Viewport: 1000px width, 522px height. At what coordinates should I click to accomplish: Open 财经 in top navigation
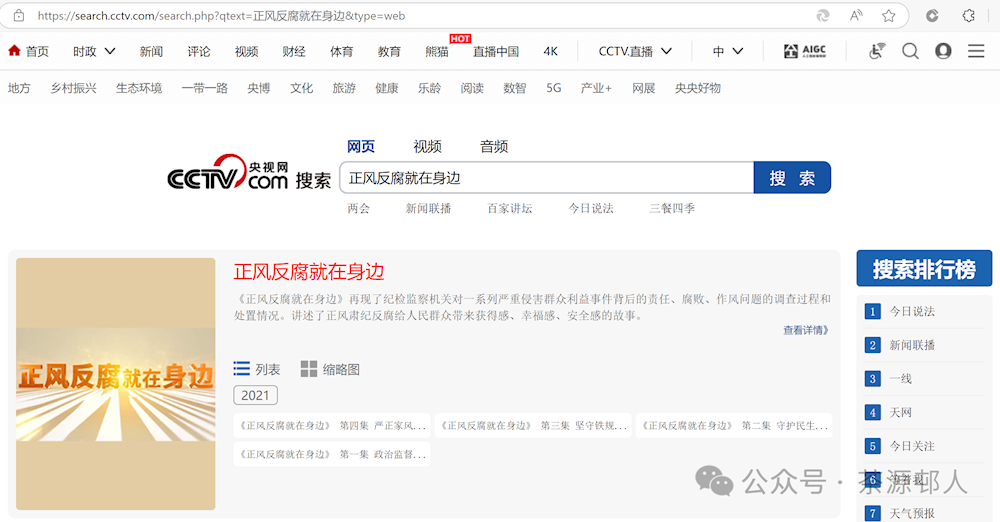pos(294,51)
